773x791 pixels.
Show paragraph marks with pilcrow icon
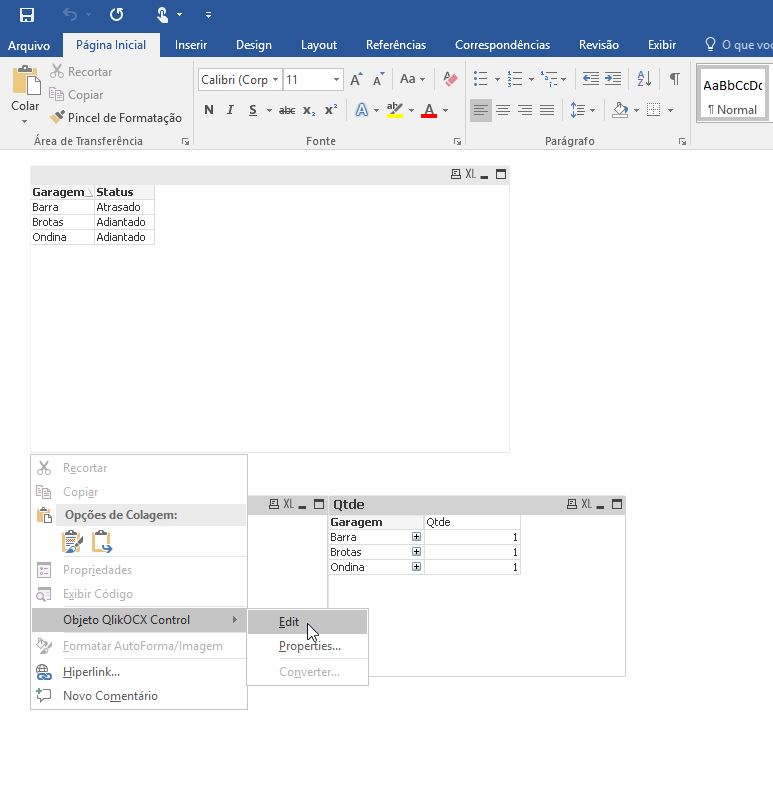[x=675, y=79]
